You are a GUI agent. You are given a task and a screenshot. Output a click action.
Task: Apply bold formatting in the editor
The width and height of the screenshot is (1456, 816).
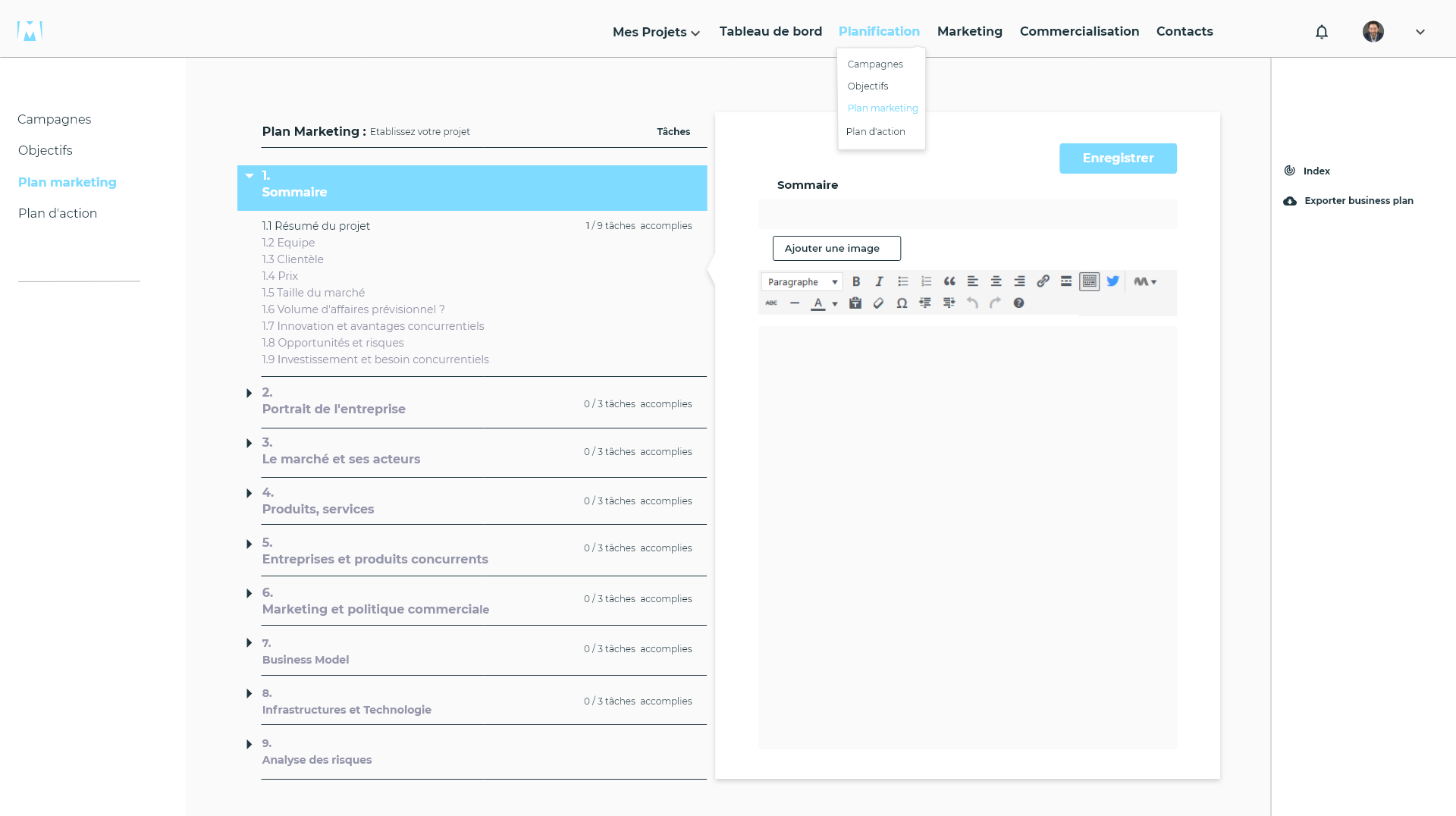(856, 281)
